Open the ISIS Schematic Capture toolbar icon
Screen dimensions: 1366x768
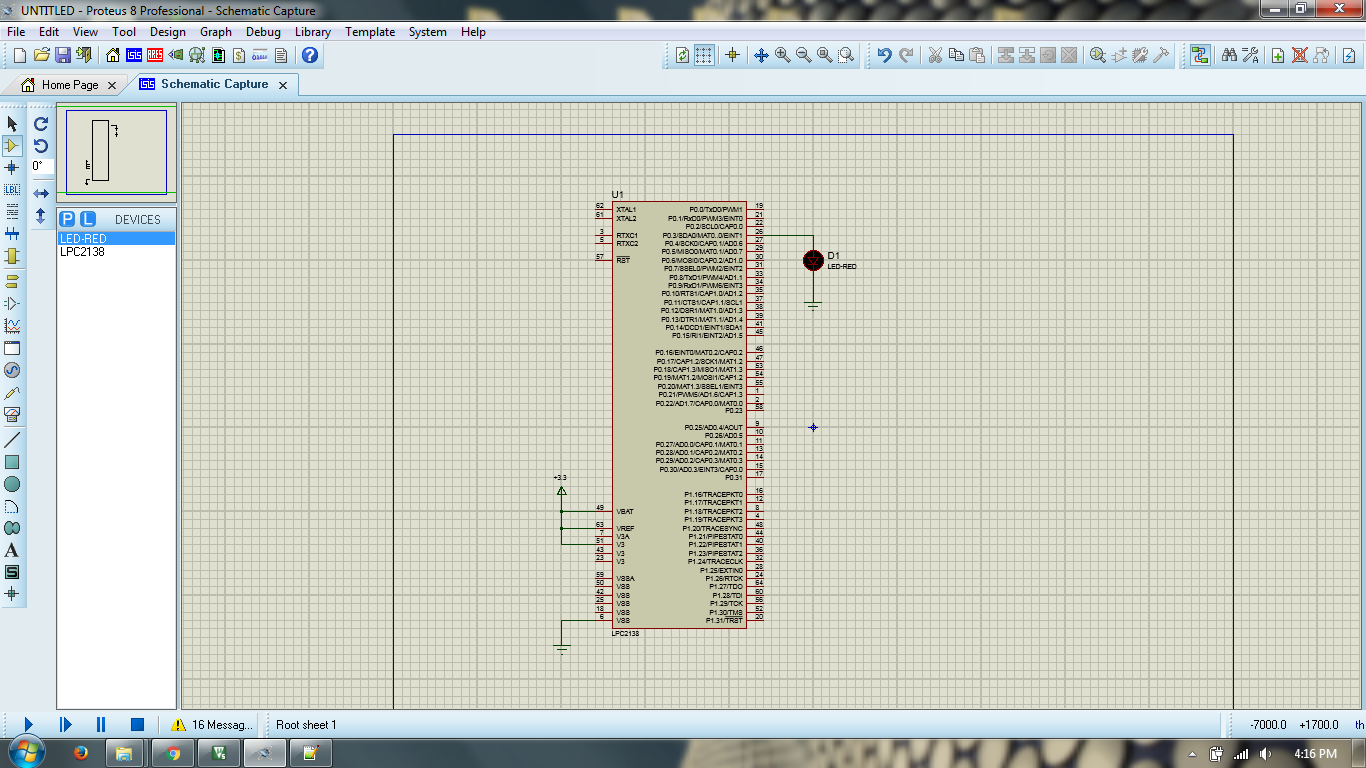click(134, 55)
